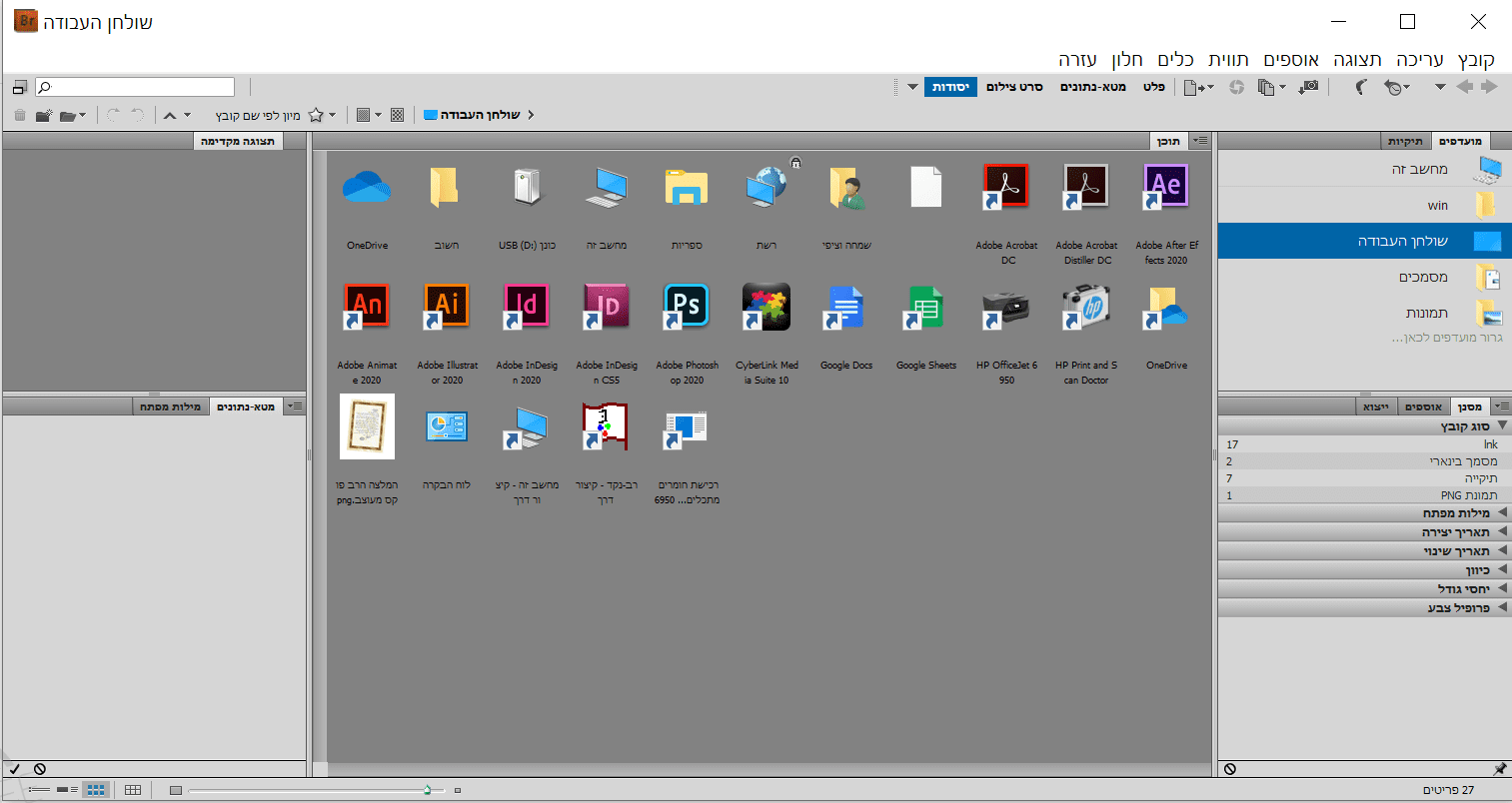Open the View (תצוגה) menu

1357,60
